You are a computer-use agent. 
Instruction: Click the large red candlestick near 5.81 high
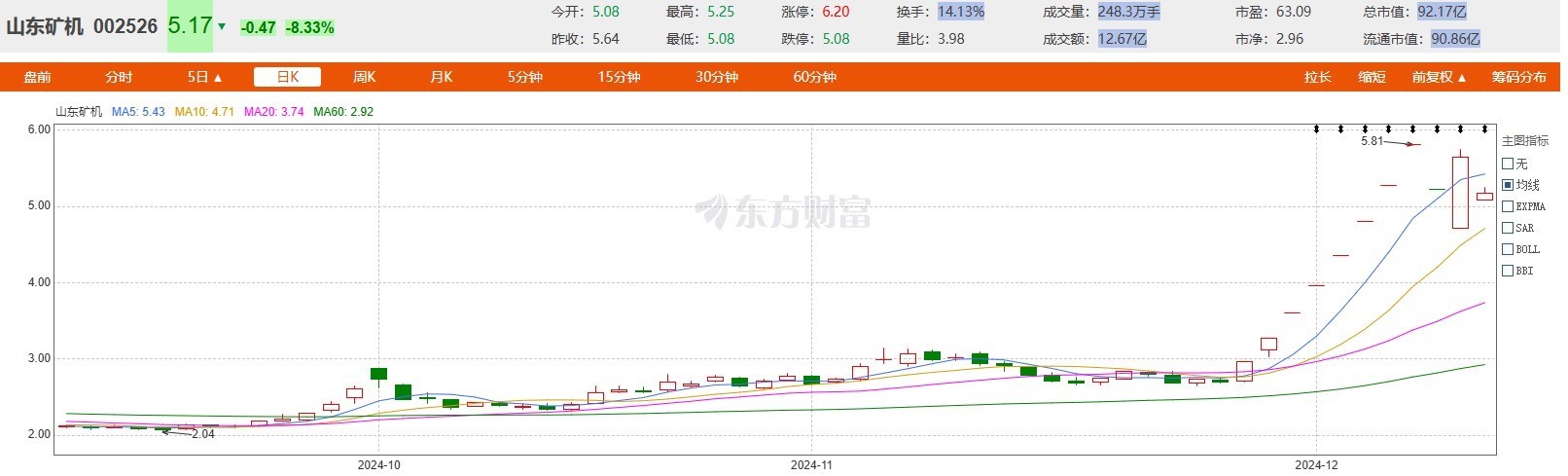1460,192
